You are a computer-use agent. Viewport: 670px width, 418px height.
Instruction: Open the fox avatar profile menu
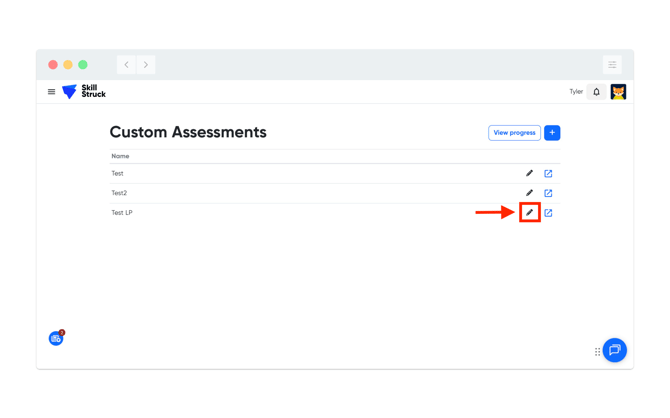click(x=618, y=92)
